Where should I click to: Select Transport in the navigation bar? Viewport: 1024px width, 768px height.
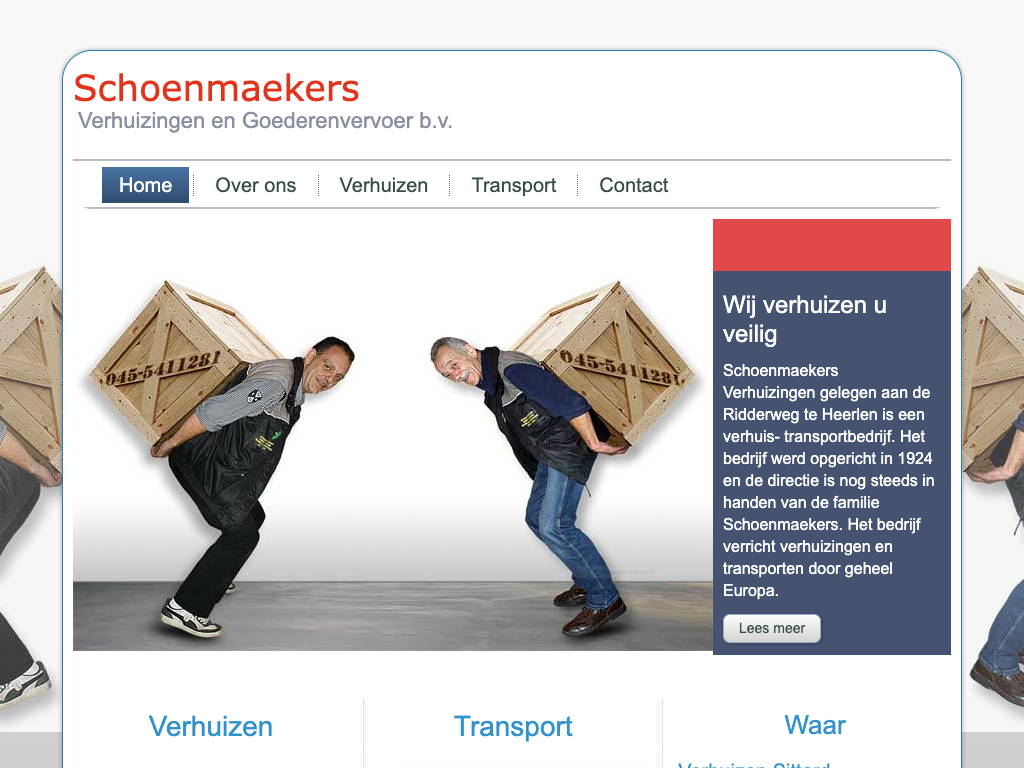click(x=514, y=185)
